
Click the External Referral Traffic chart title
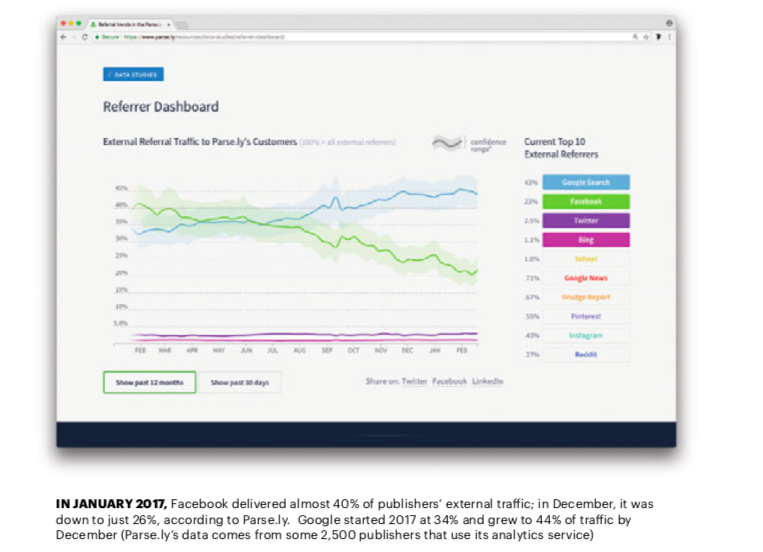pos(200,142)
